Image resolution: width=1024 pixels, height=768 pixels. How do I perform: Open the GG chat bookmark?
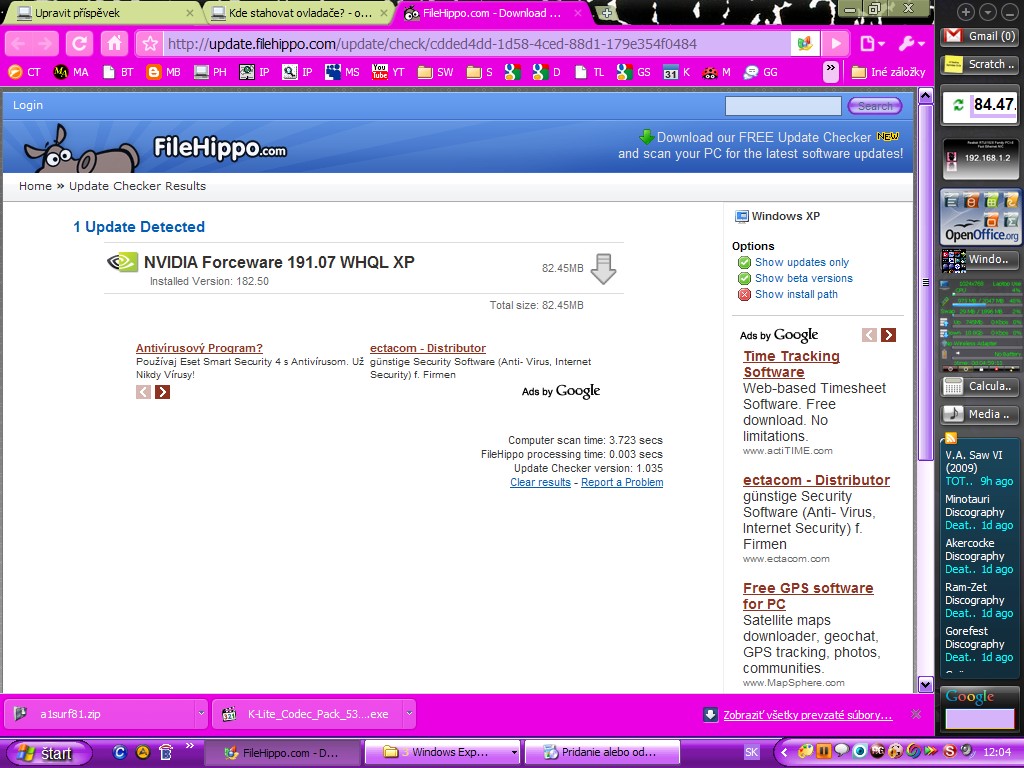(x=761, y=72)
